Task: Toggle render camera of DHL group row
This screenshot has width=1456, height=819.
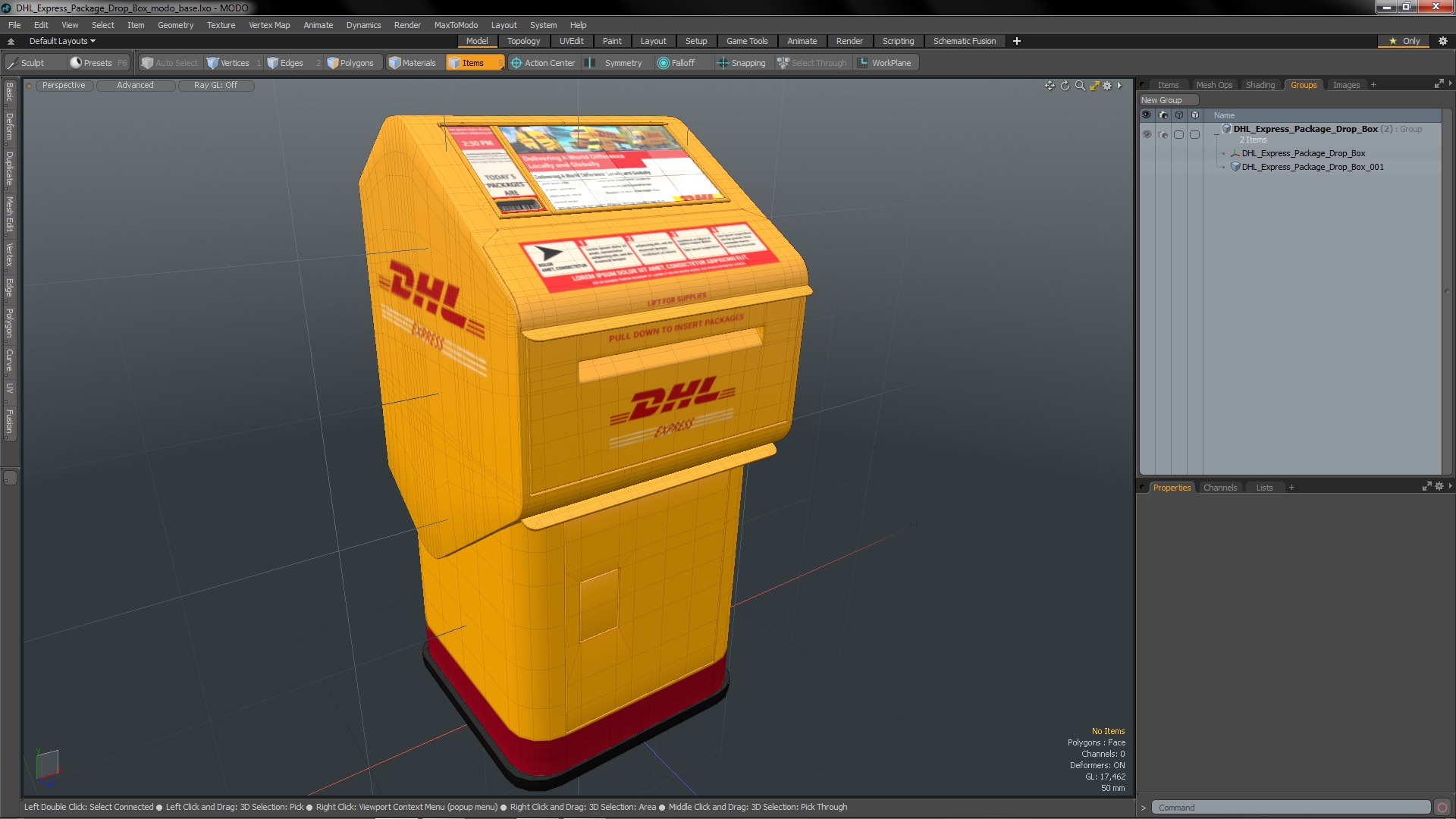Action: tap(1163, 134)
